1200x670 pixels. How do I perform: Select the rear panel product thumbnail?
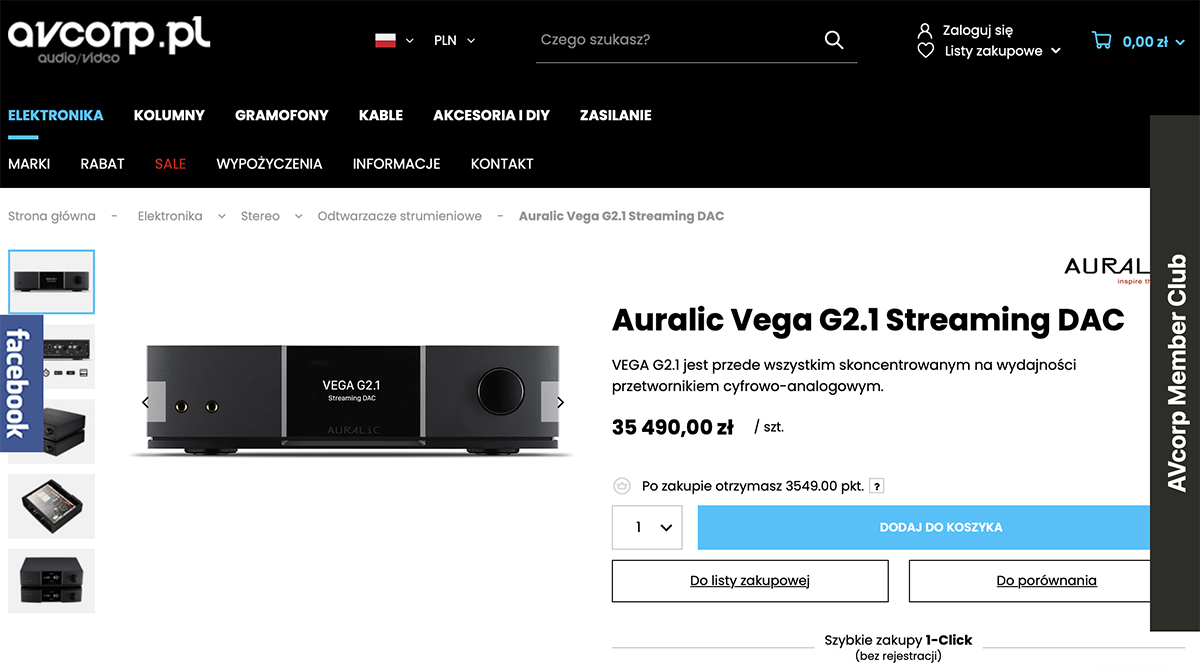(x=52, y=356)
